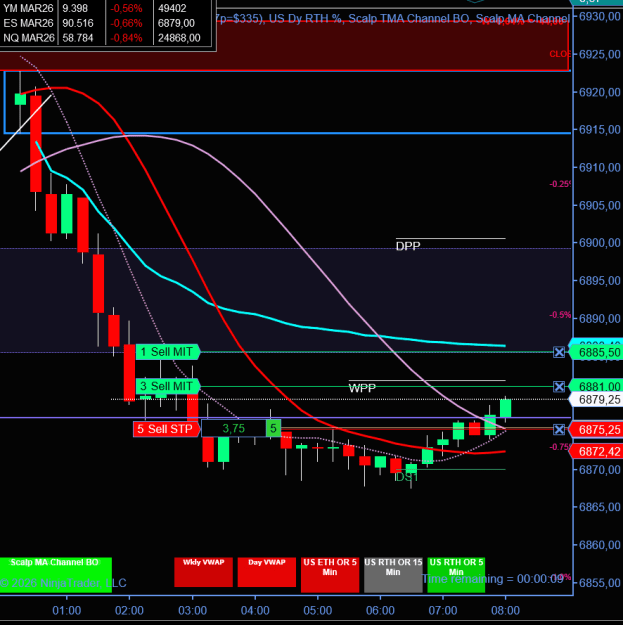Click the YM MAR26 row in quote table
The width and height of the screenshot is (623, 625).
click(106, 8)
